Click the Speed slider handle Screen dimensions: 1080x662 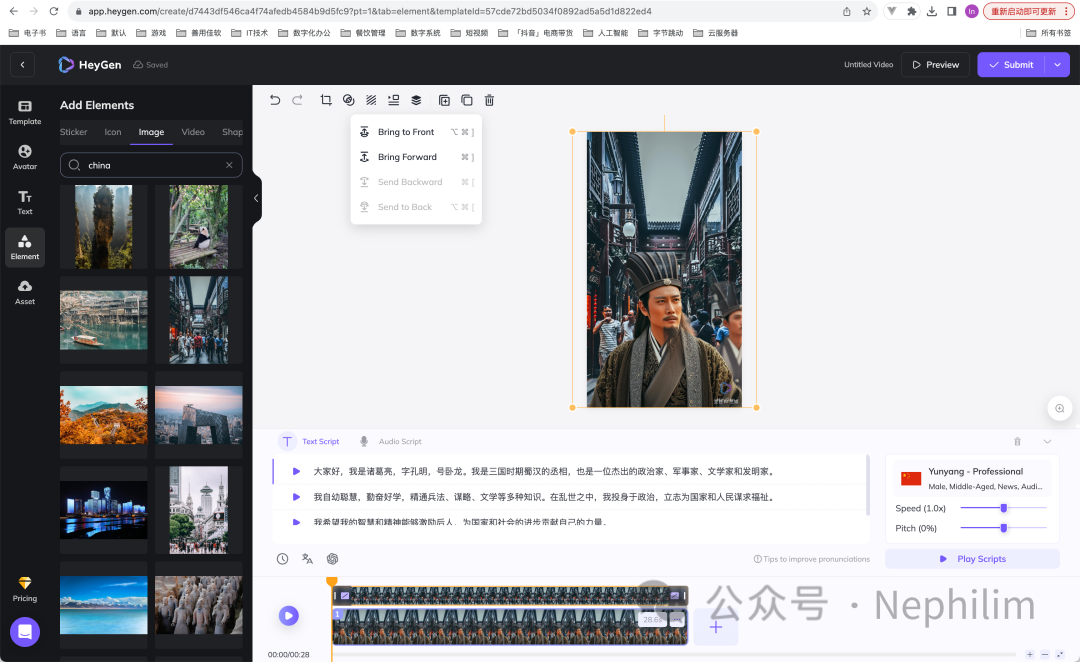(x=1003, y=508)
